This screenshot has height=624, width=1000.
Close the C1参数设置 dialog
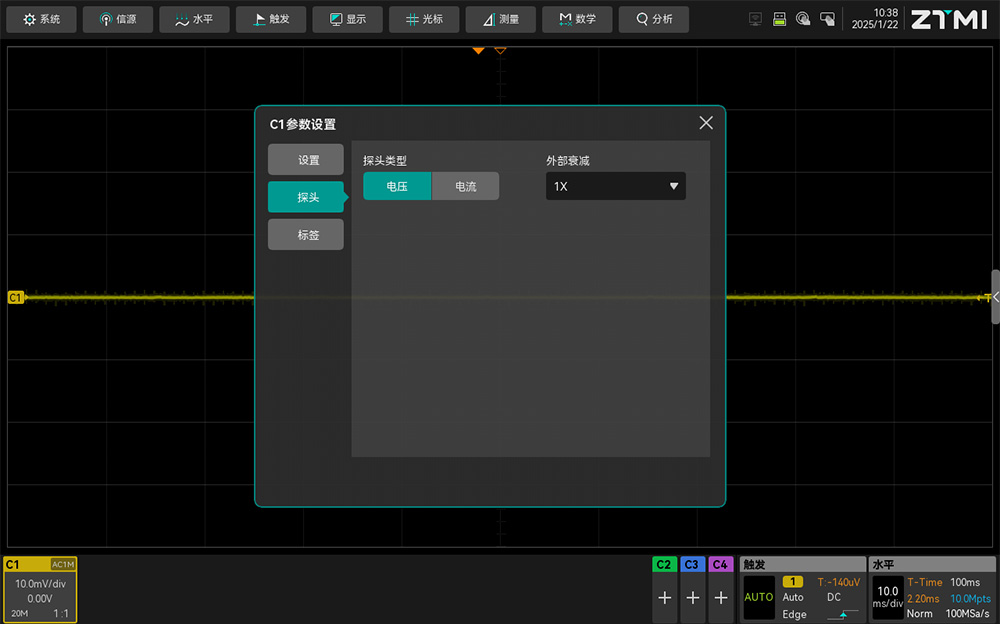pyautogui.click(x=706, y=123)
